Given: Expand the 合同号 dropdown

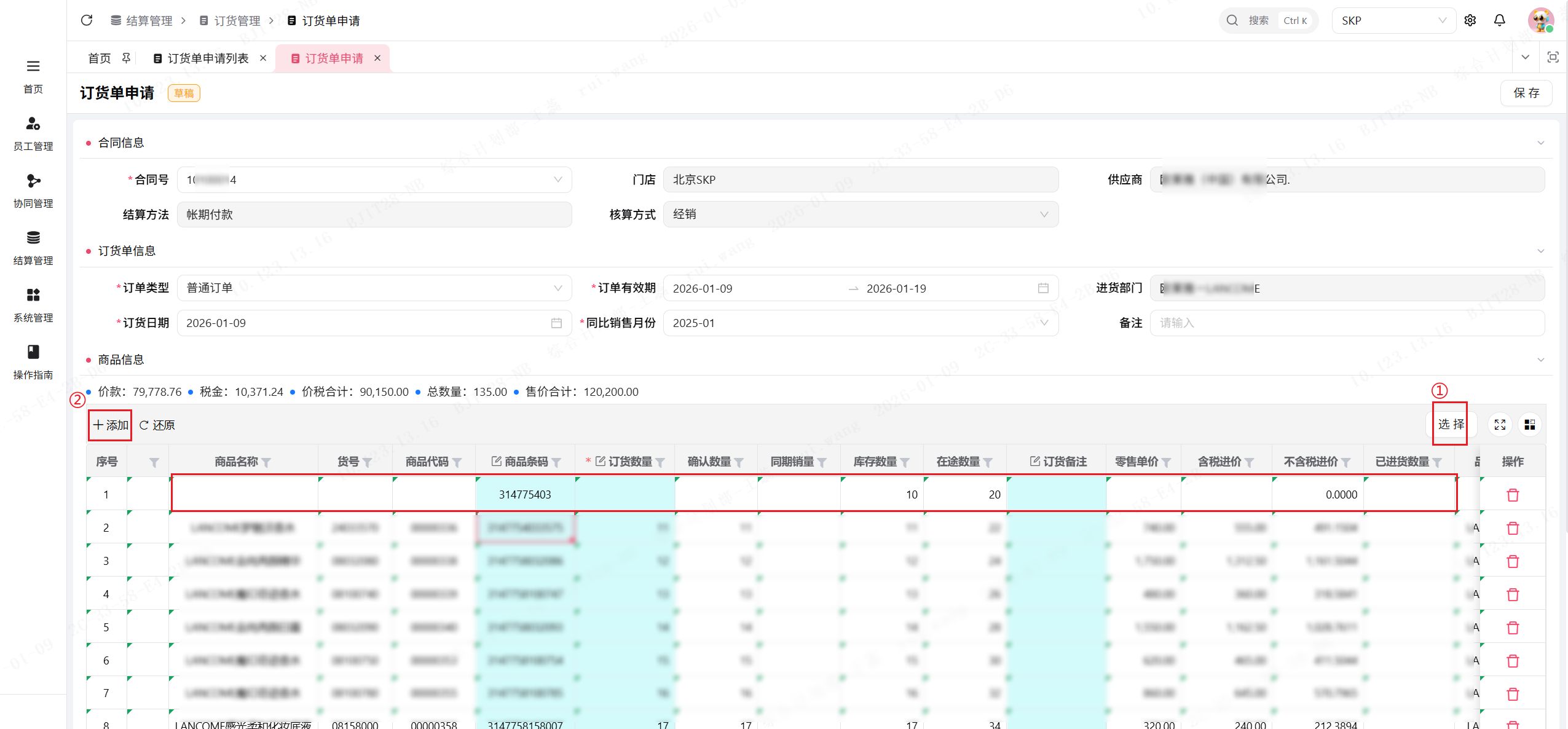Looking at the screenshot, I should point(557,179).
